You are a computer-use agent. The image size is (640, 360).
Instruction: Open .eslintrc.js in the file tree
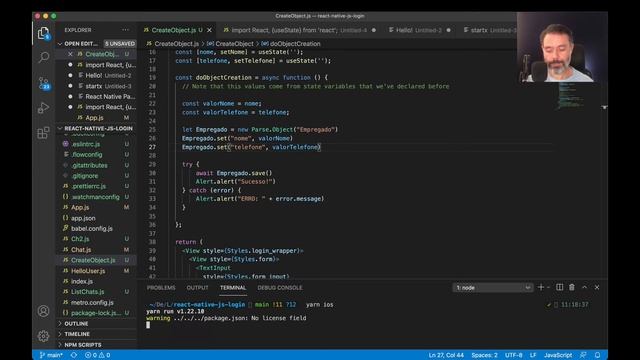[96, 144]
